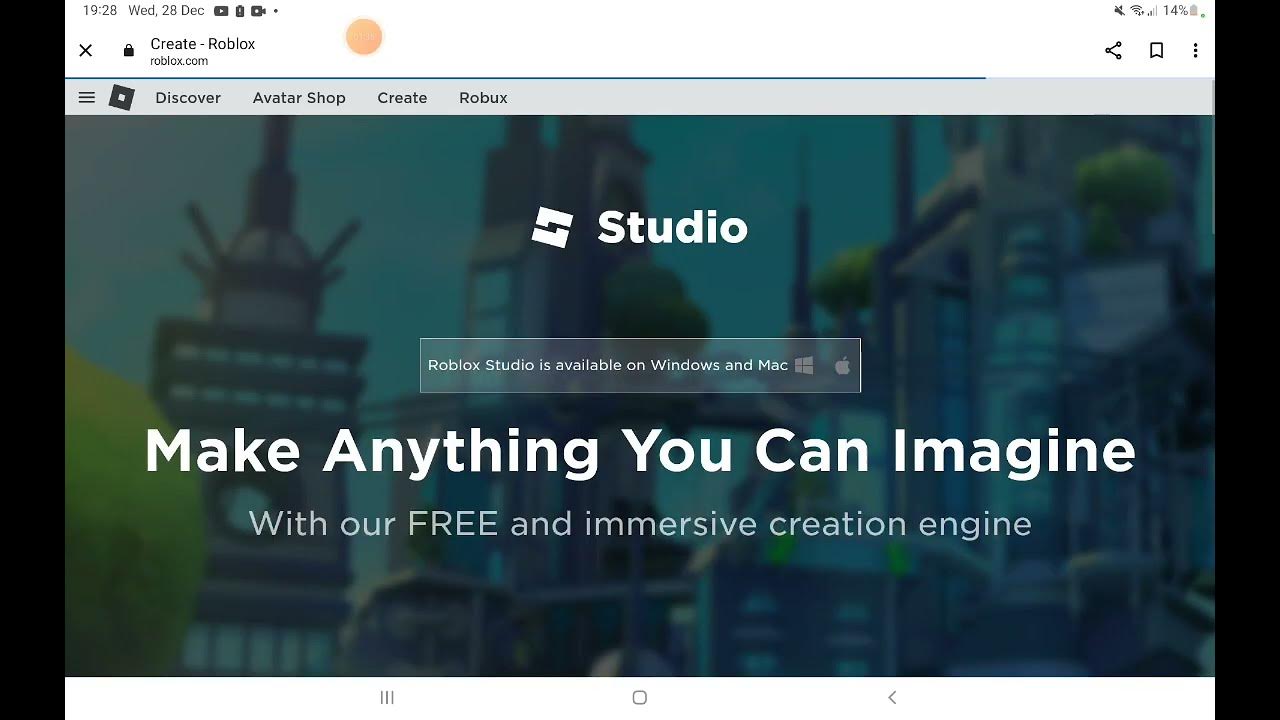Tap the share icon in browser bar
The image size is (1280, 720).
1113,50
